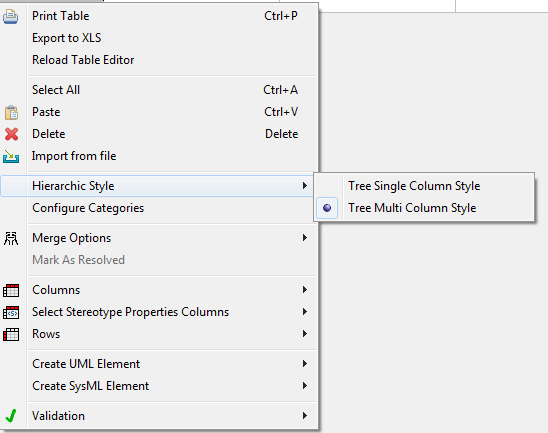
Task: Open the Hierarchic Style submenu arrow
Action: coord(305,186)
